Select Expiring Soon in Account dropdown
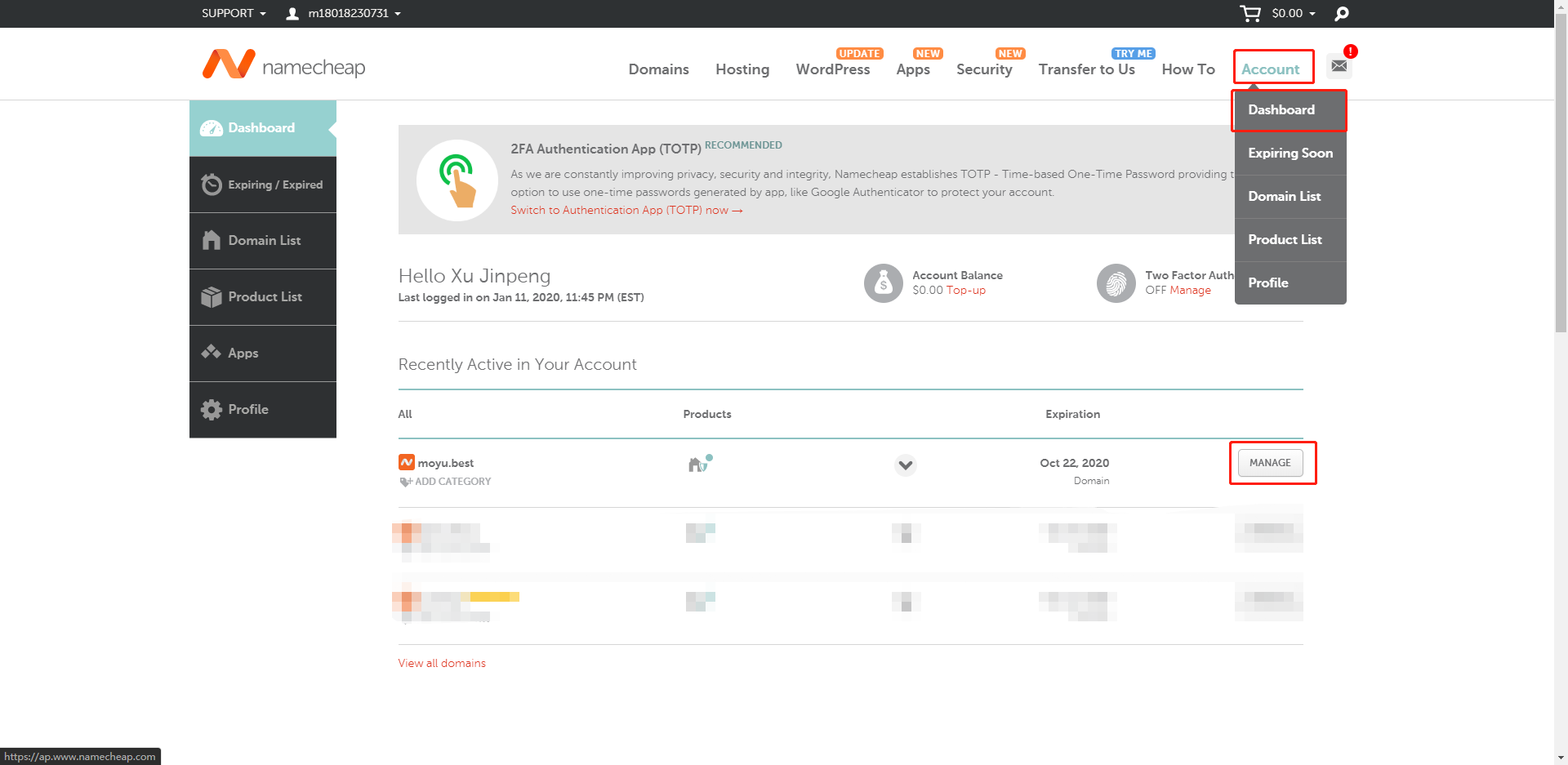The height and width of the screenshot is (765, 1568). 1290,153
